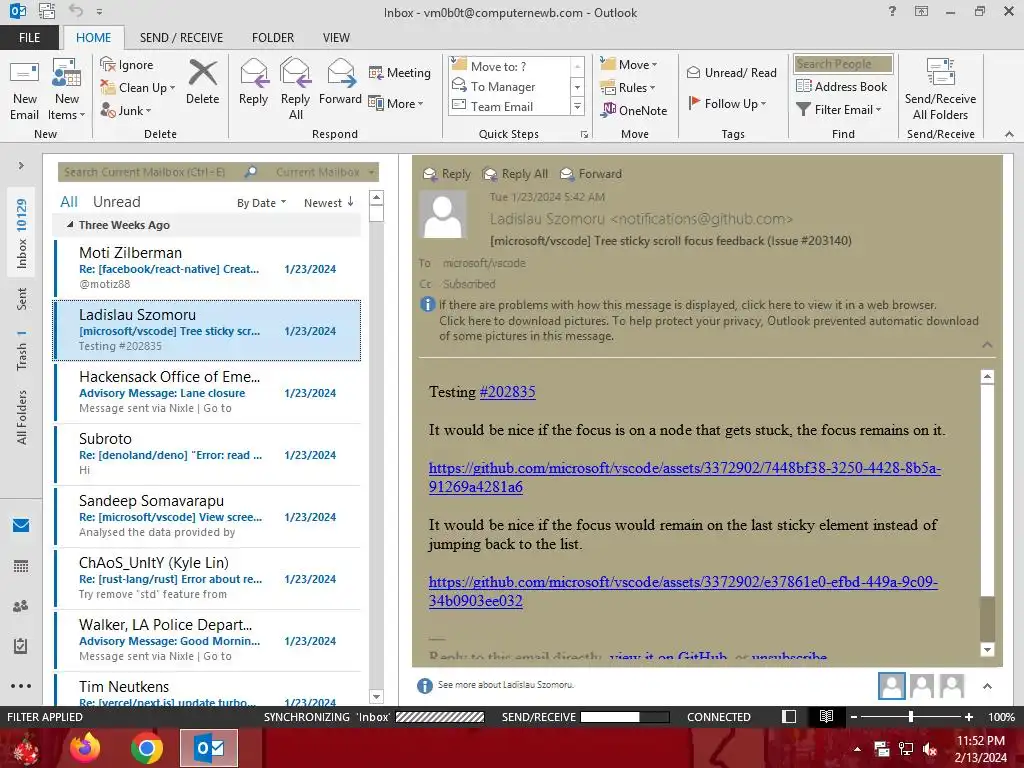1024x768 pixels.
Task: Click Reply in the reading pane
Action: coord(447,174)
